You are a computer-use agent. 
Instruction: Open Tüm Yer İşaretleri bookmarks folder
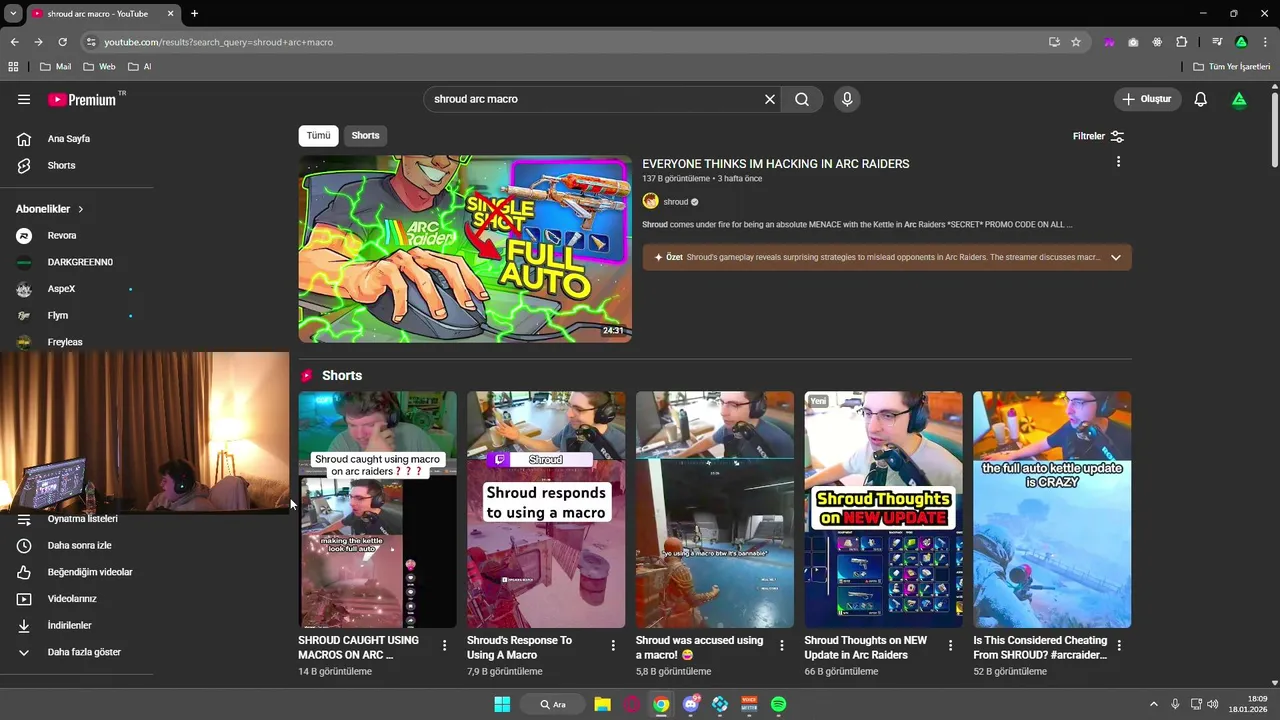coord(1232,67)
